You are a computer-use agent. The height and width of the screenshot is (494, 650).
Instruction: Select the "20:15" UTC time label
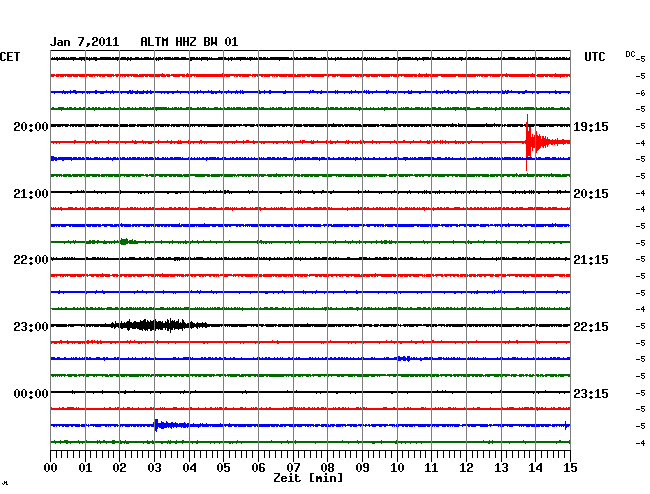[x=591, y=194]
